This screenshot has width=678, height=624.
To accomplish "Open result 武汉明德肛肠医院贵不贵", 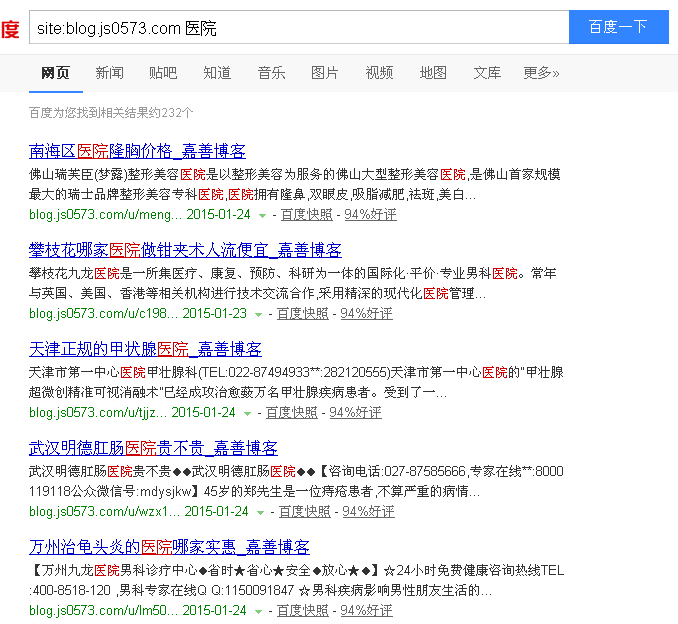I will click(153, 448).
